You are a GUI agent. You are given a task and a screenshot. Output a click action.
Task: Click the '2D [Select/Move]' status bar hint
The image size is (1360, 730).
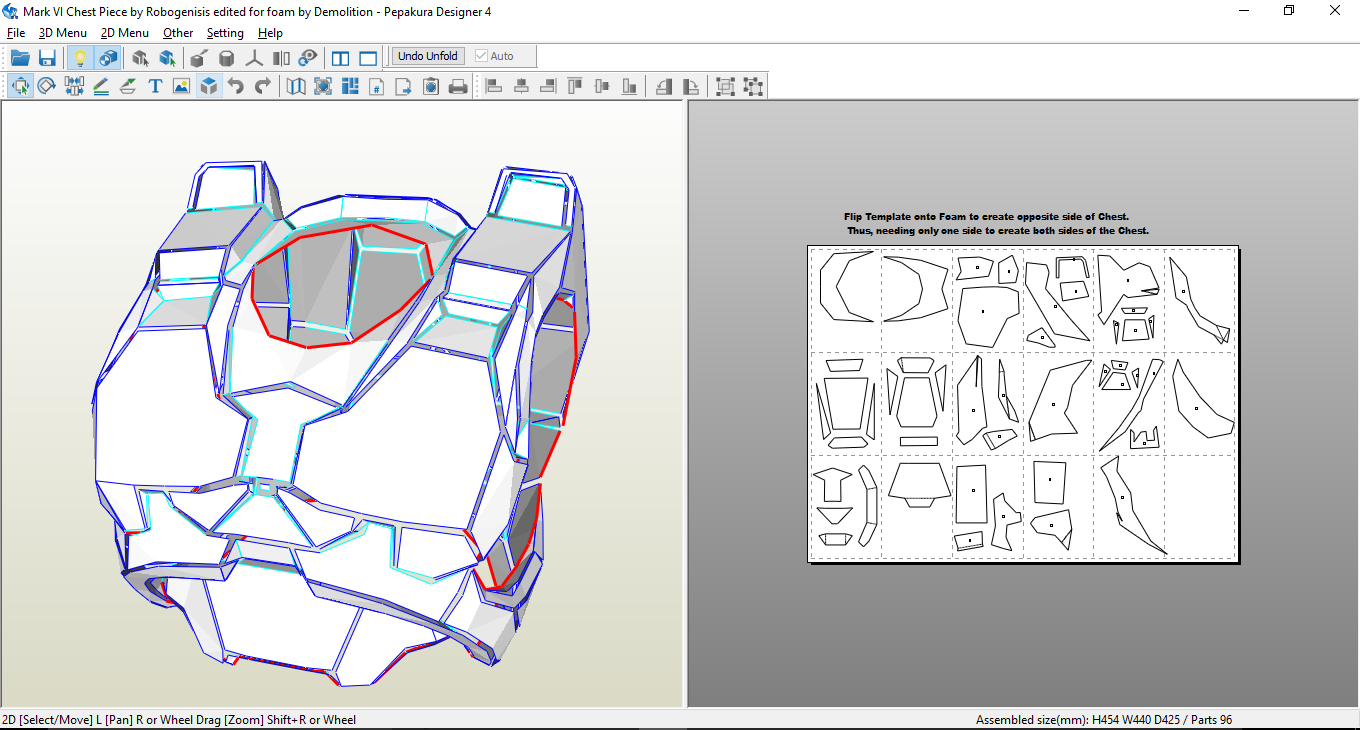click(x=179, y=720)
